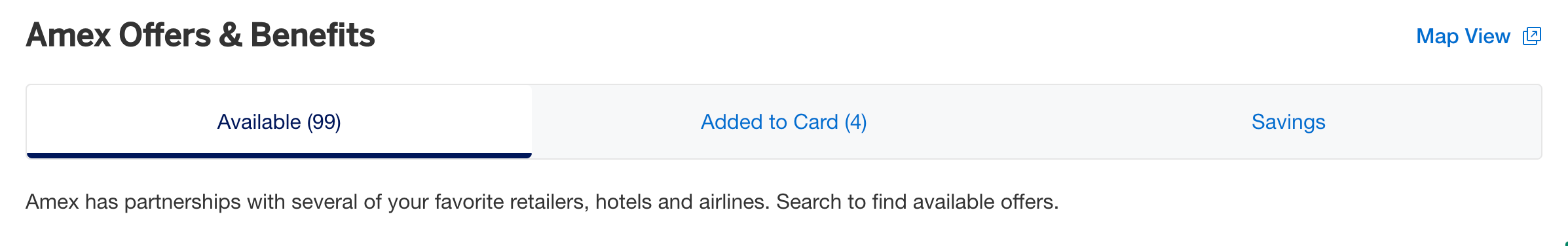Click the (4) count in the Added to Card tab
The width and height of the screenshot is (1568, 246).
click(855, 122)
